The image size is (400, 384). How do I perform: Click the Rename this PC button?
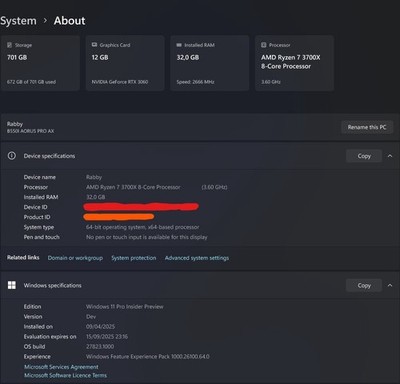point(367,127)
